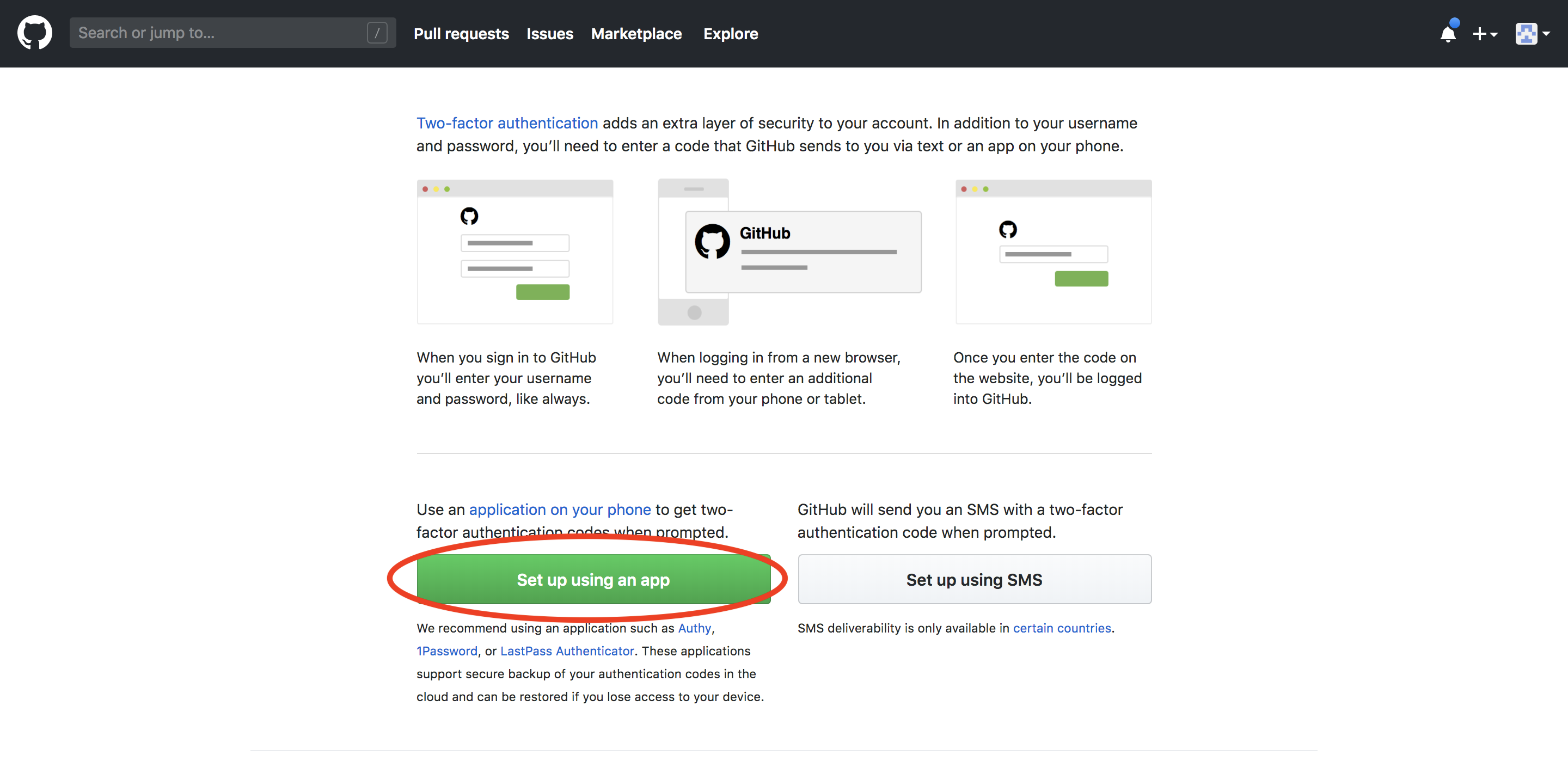The width and height of the screenshot is (1568, 761).
Task: Click the Explore nav item icon
Action: 731,33
